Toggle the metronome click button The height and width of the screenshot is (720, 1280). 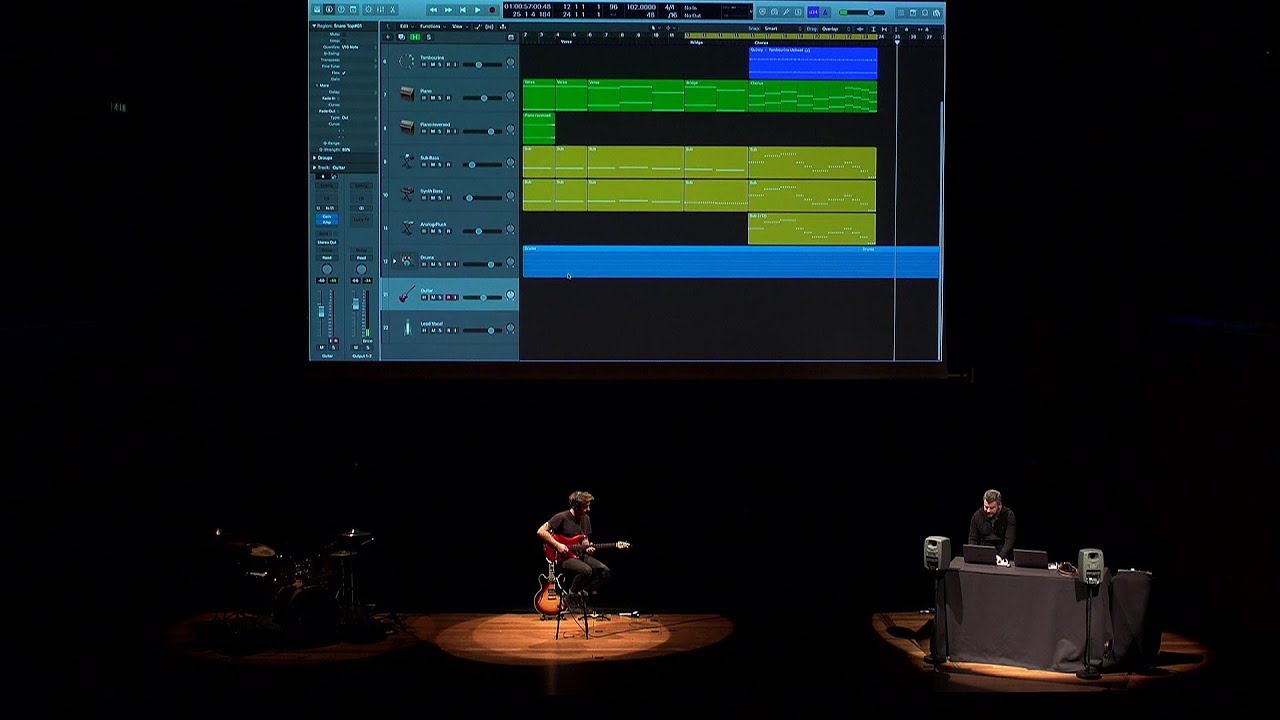point(827,12)
